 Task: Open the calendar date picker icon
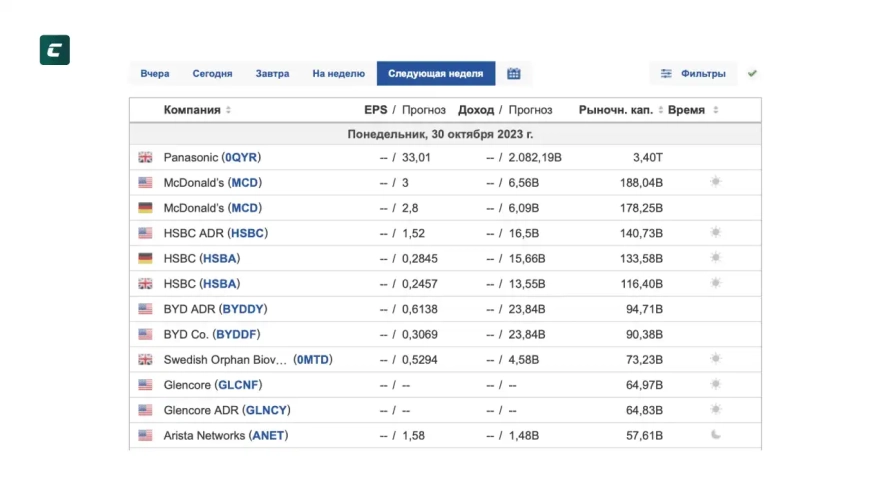tap(514, 74)
